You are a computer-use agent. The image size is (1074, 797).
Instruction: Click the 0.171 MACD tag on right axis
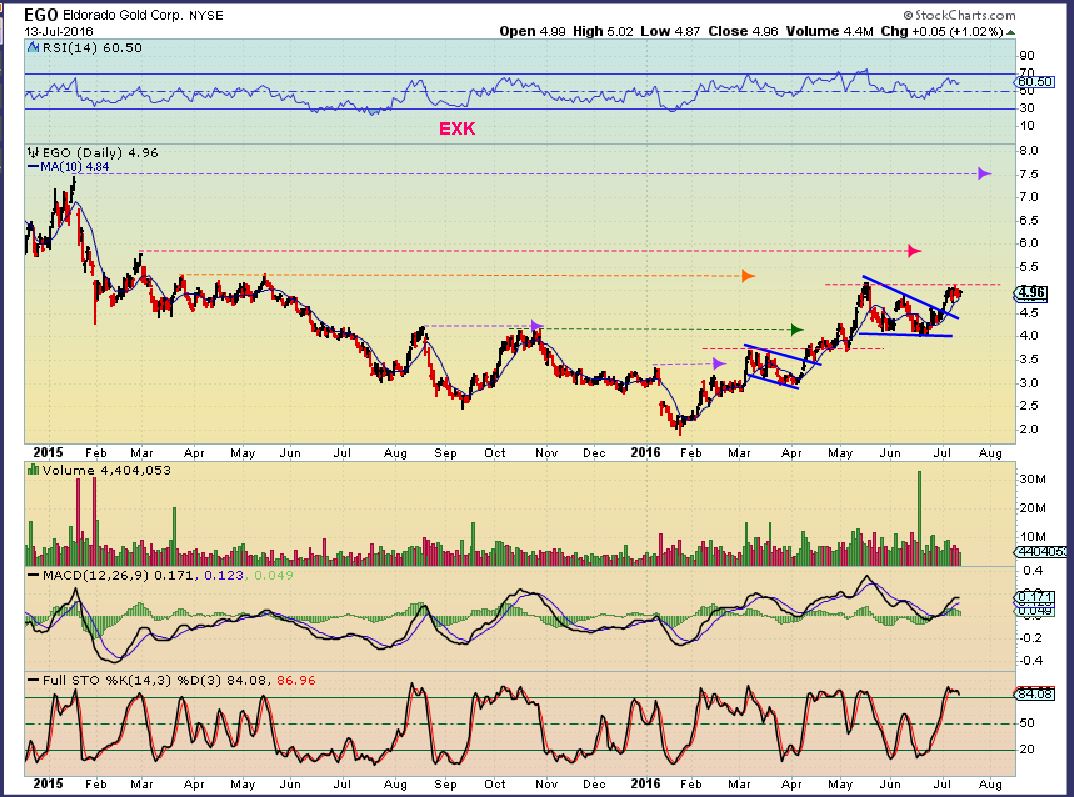pos(1035,597)
